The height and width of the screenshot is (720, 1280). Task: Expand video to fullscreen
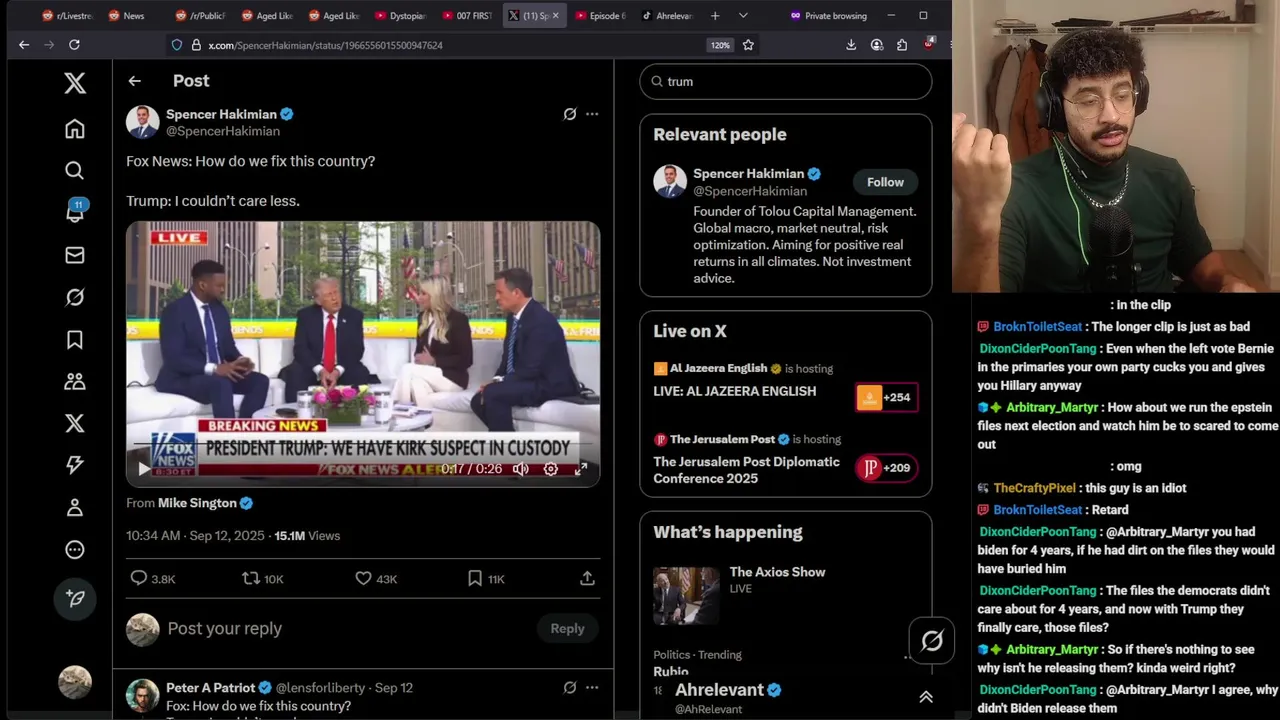pyautogui.click(x=581, y=468)
